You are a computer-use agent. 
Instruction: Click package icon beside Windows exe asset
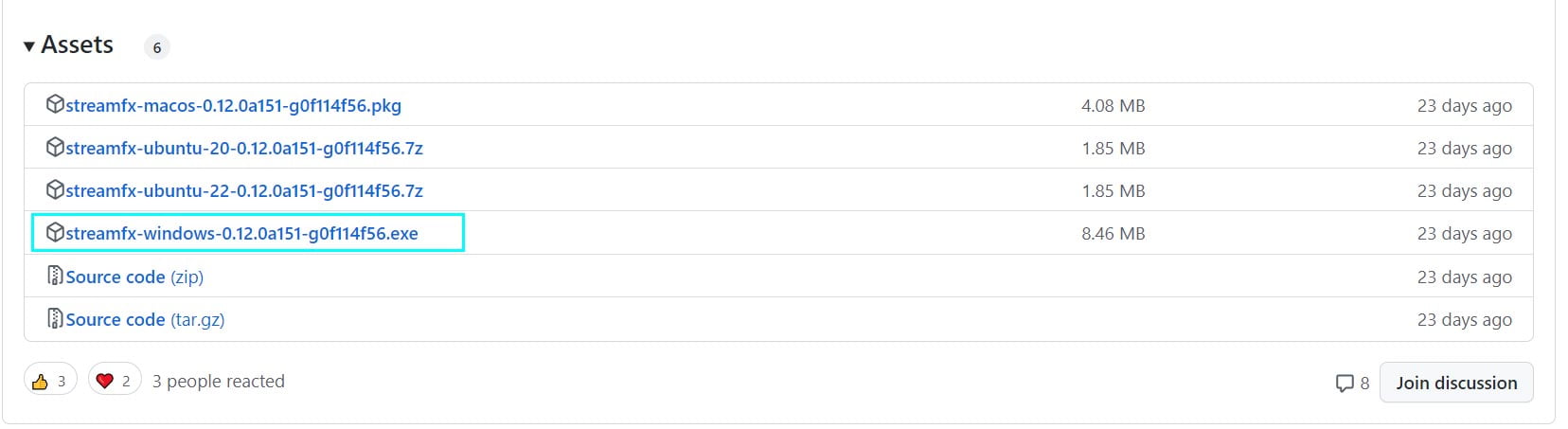[x=55, y=233]
